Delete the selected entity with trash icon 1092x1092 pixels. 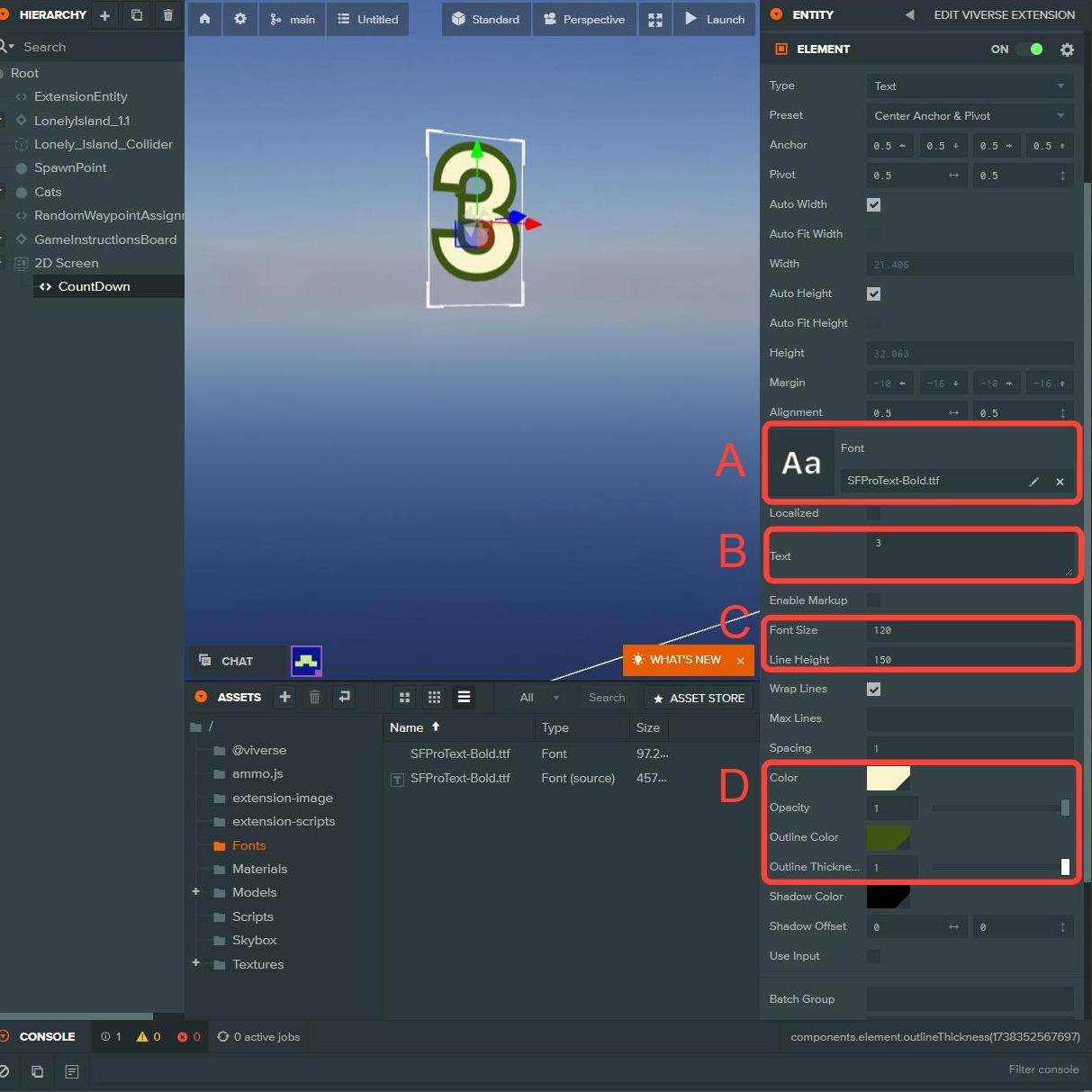coord(168,15)
